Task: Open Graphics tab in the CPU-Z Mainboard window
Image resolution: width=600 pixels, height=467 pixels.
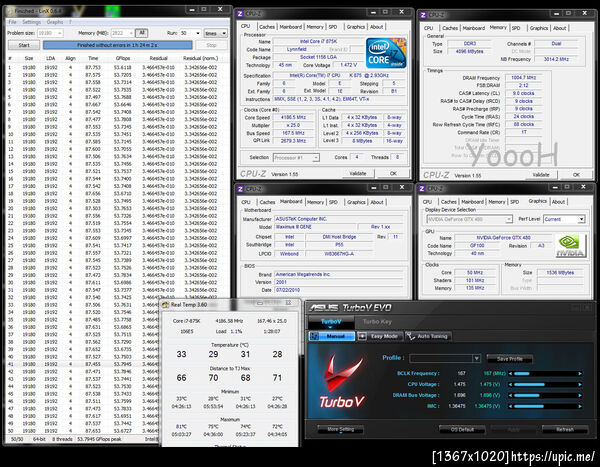Action: pos(356,202)
